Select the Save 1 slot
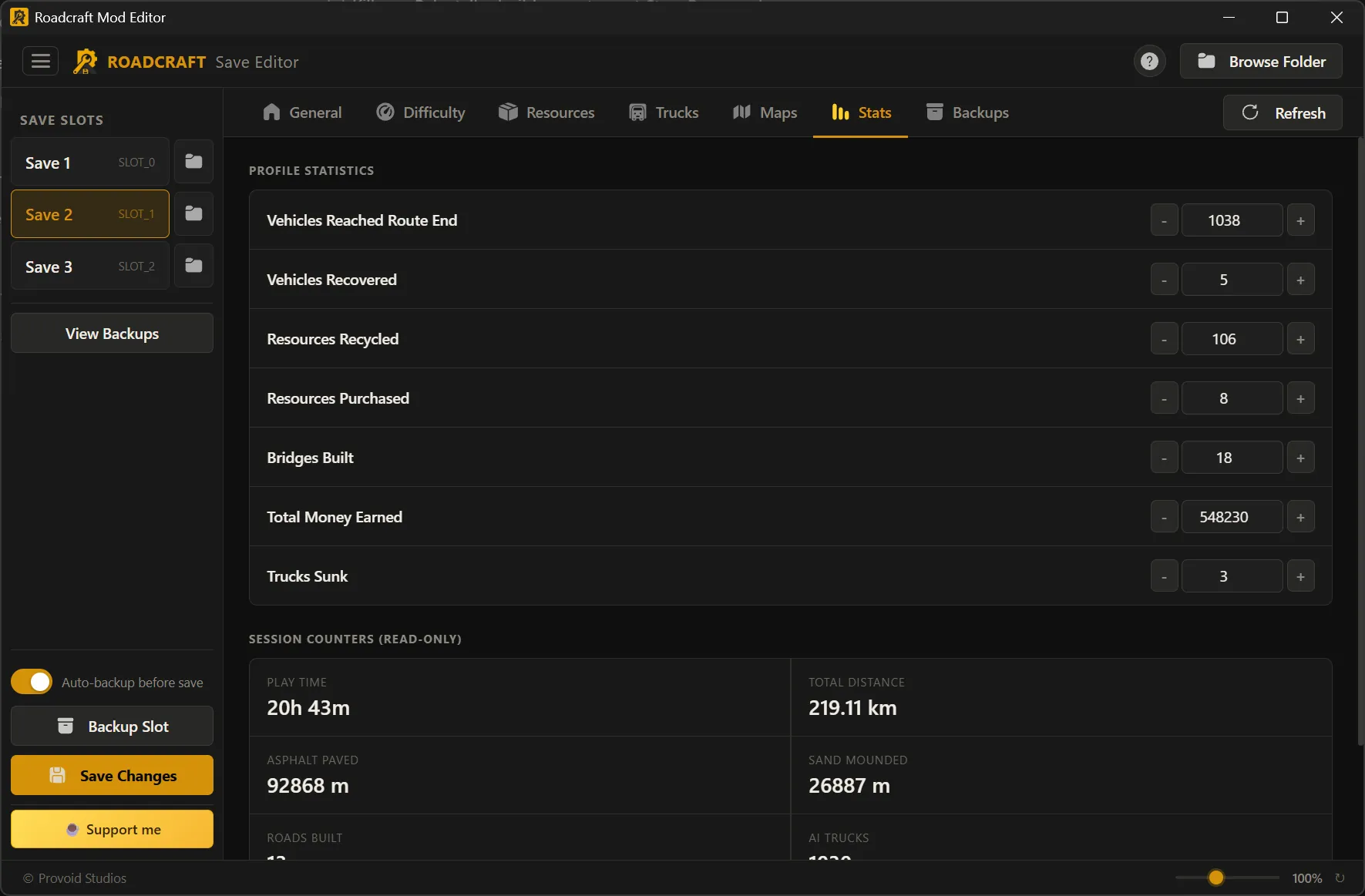Viewport: 1365px width, 896px height. click(x=90, y=162)
